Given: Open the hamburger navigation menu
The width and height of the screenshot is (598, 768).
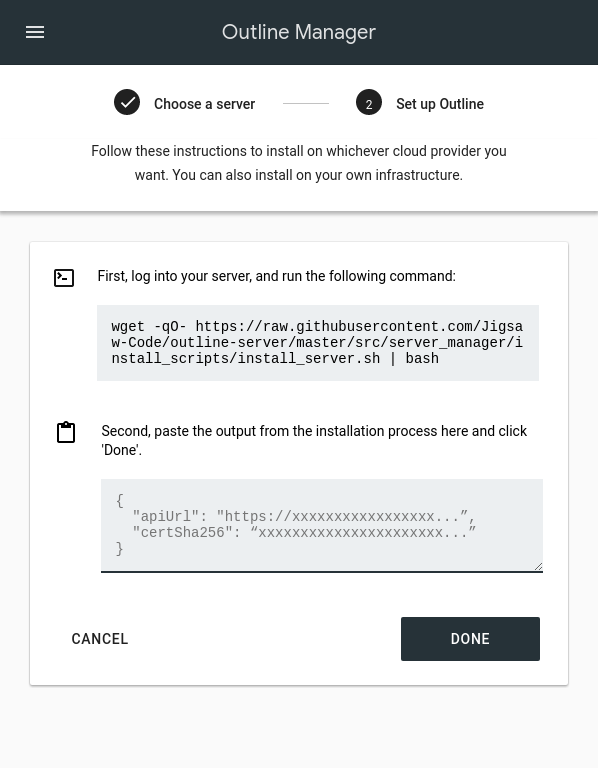Looking at the screenshot, I should point(35,32).
